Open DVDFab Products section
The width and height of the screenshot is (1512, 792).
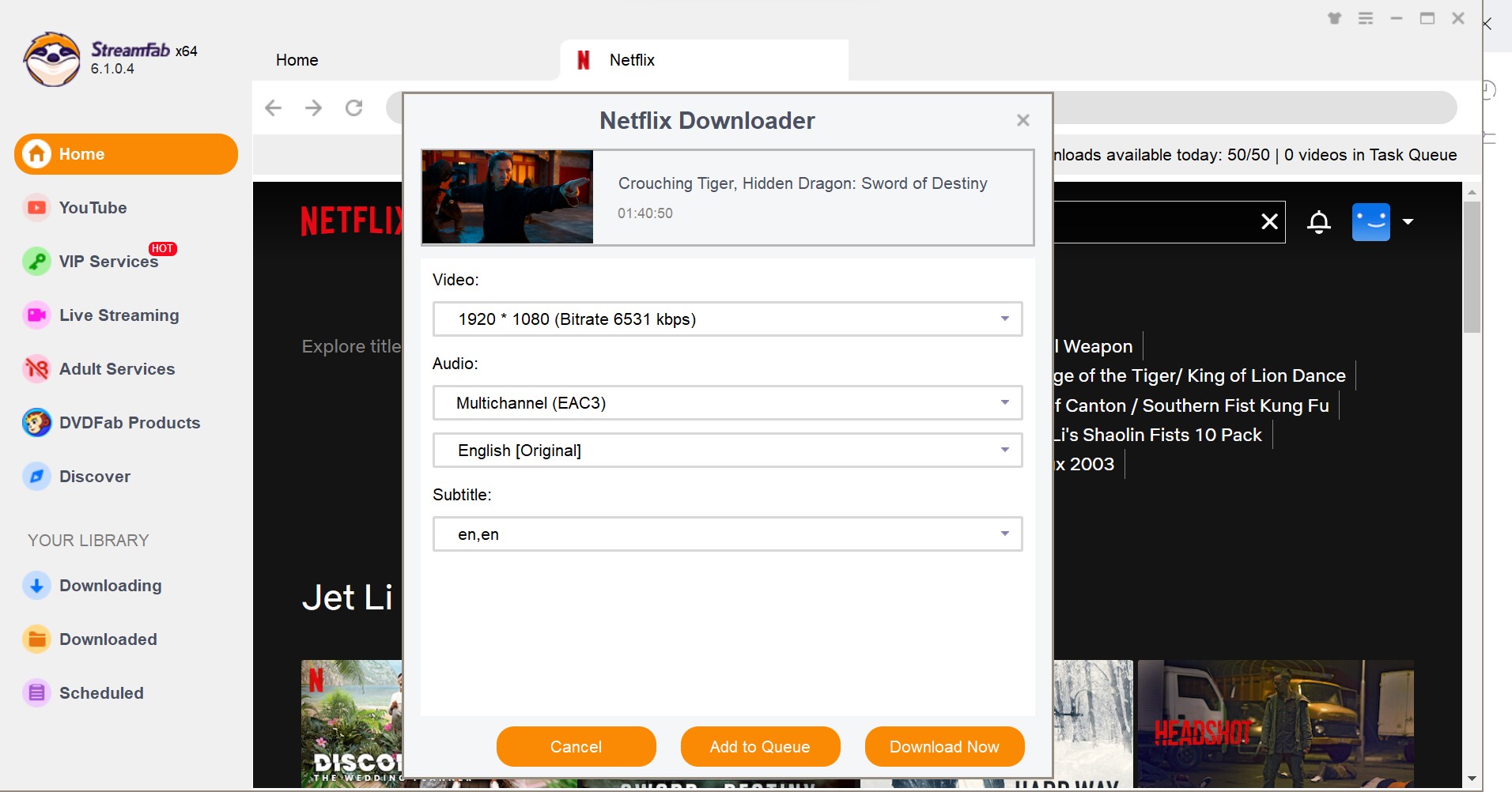(130, 423)
